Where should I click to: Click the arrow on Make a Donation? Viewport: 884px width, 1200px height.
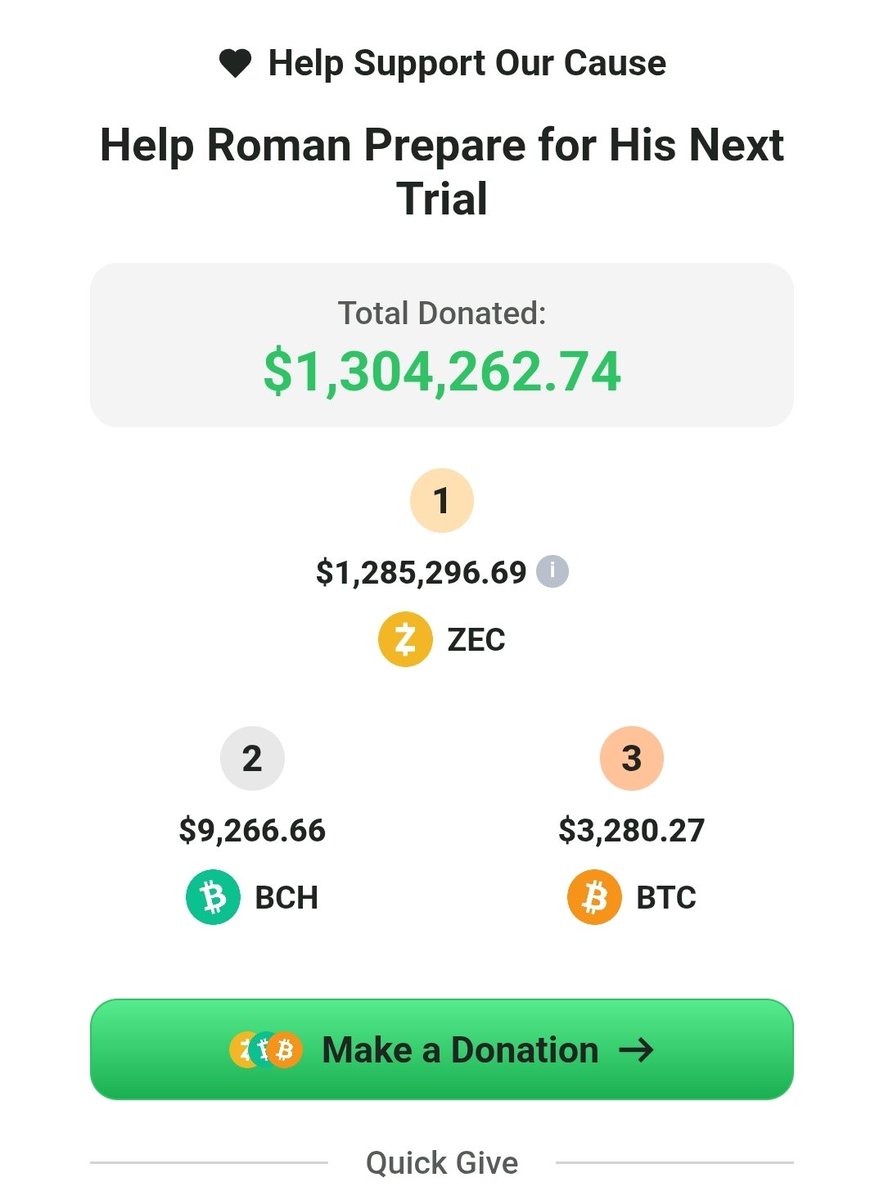click(x=636, y=1050)
